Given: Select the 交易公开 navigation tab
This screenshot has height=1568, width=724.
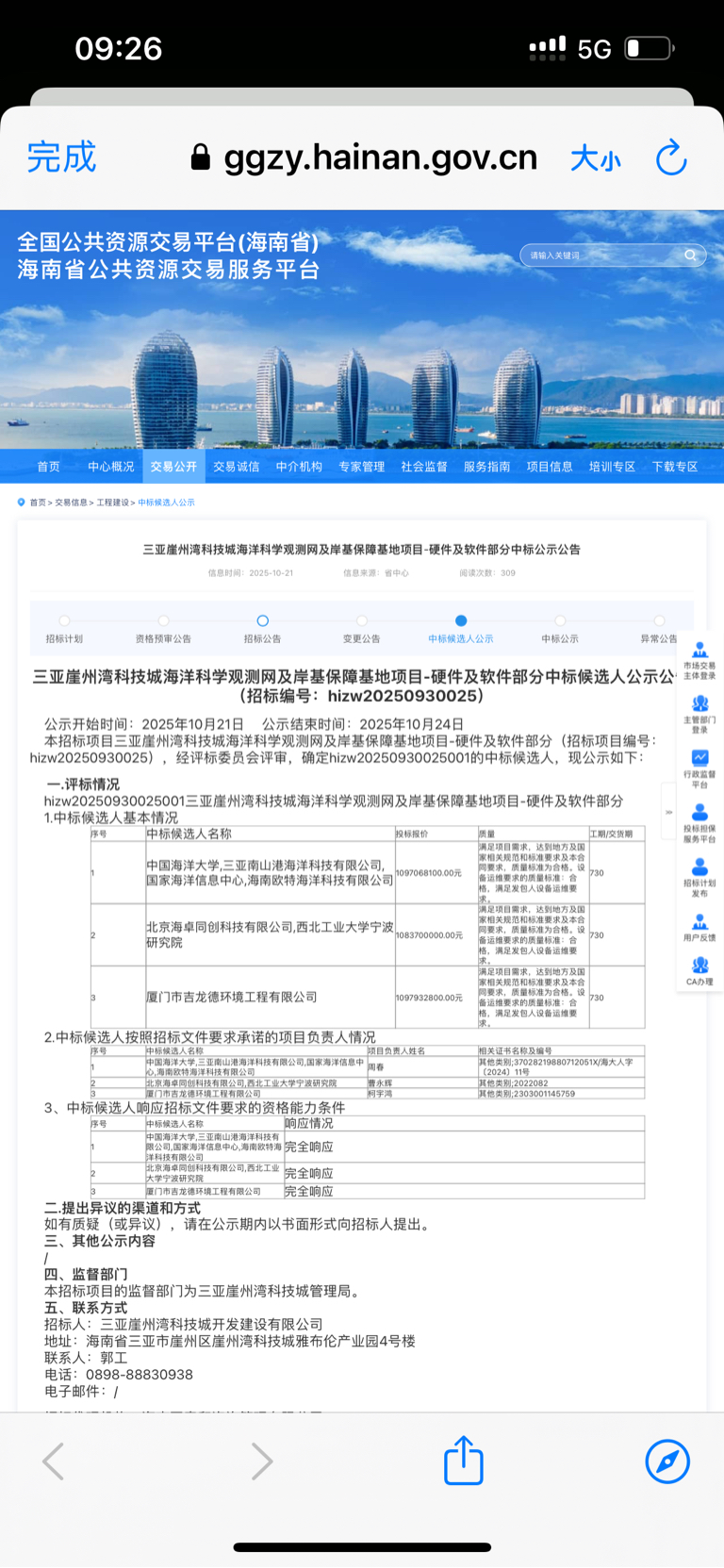Looking at the screenshot, I should [x=173, y=467].
